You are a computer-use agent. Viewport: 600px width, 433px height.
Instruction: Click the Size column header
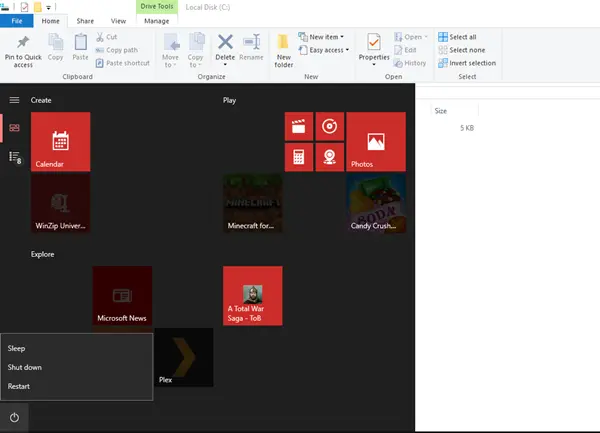click(x=440, y=111)
